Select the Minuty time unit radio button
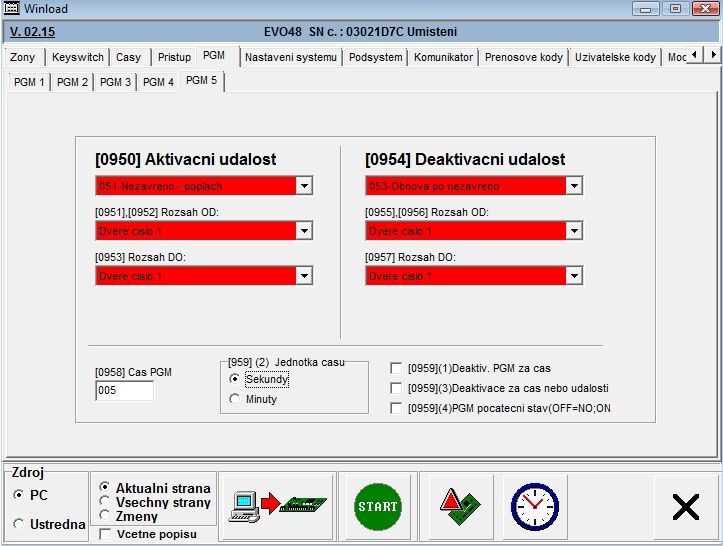The image size is (723, 546). [235, 399]
